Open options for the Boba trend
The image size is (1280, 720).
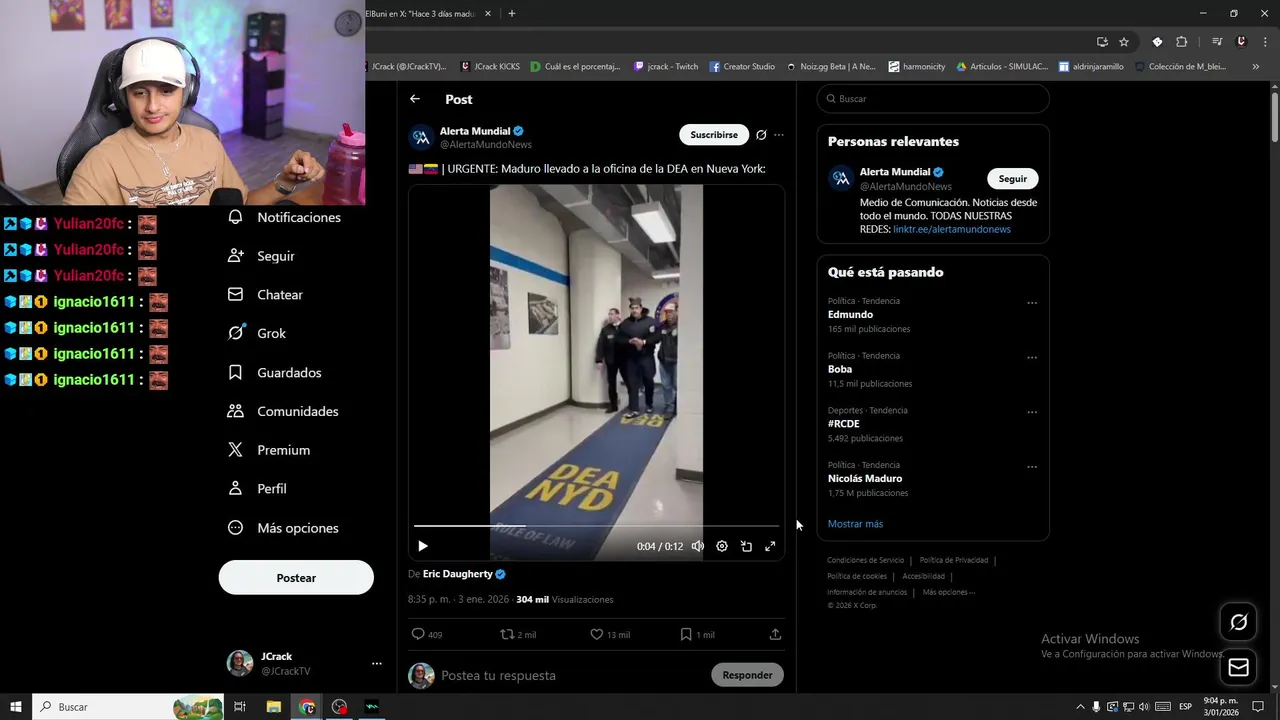click(1032, 358)
